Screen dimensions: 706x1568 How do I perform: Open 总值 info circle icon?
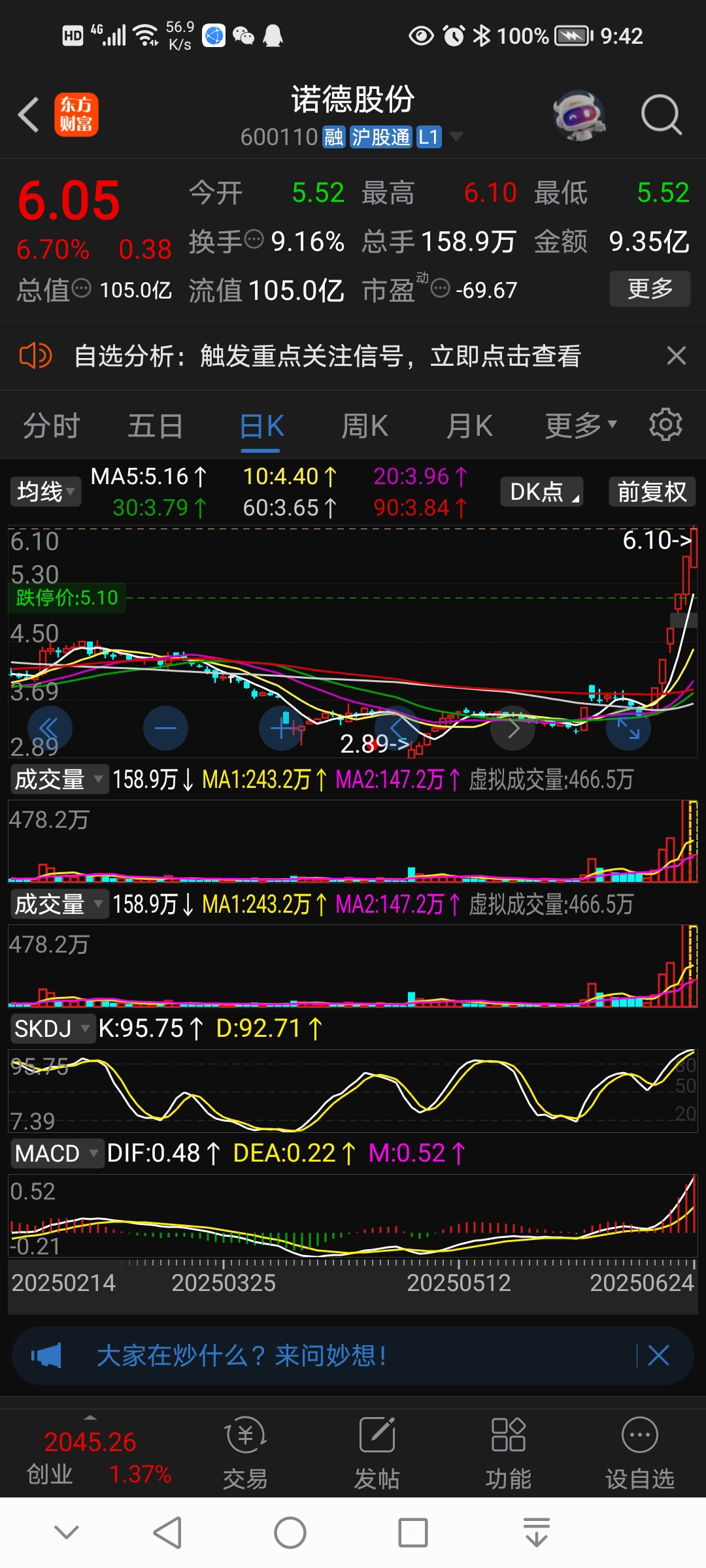81,287
